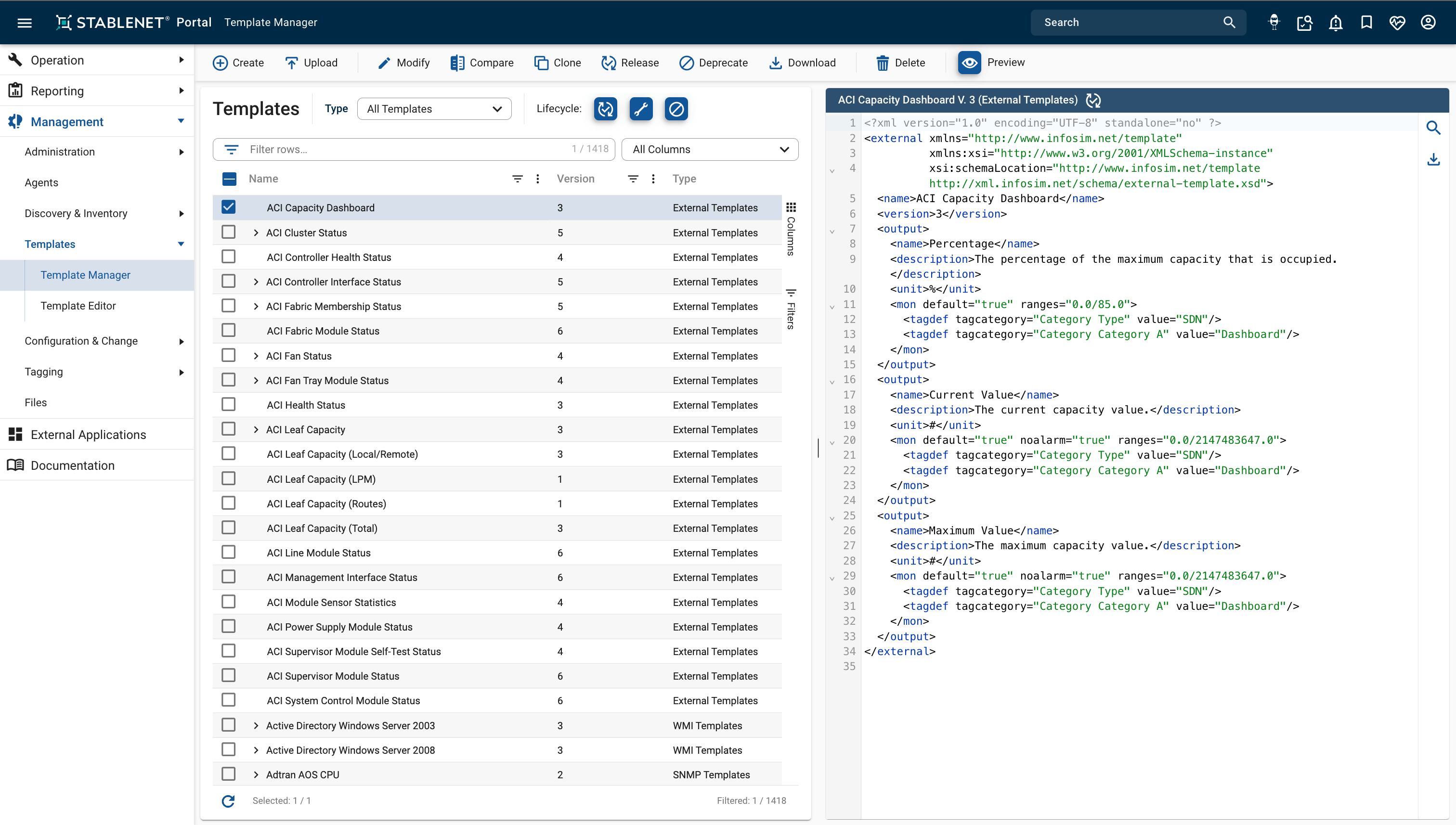
Task: Open the Filters side panel
Action: coord(791,309)
